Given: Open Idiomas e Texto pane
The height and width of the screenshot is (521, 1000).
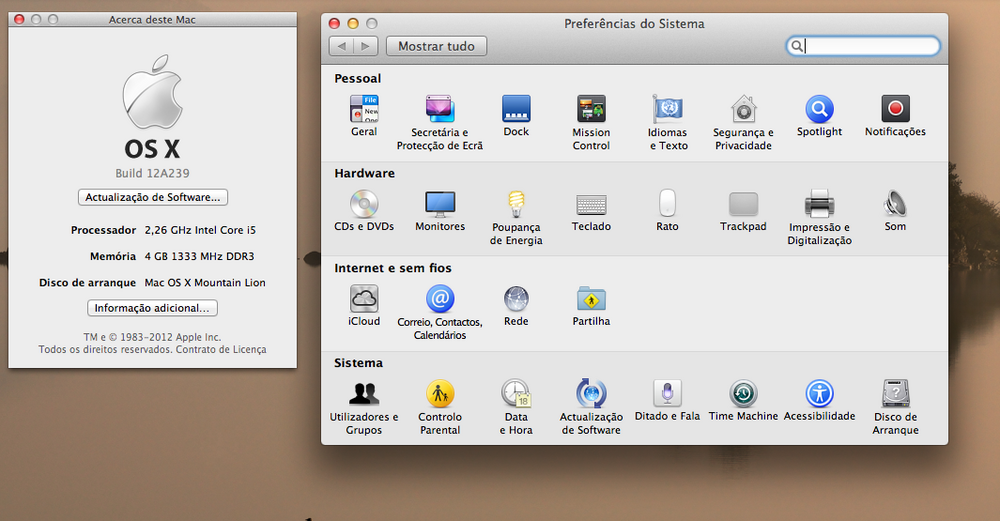Looking at the screenshot, I should tap(667, 122).
